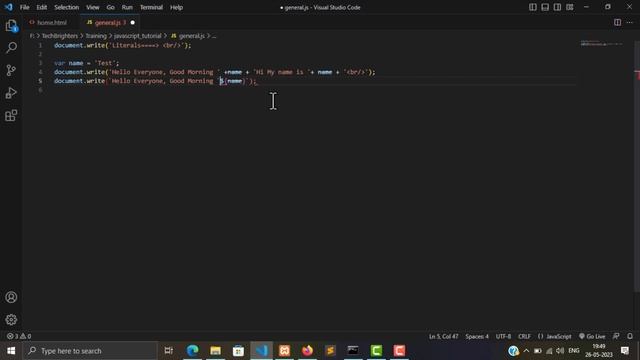Click the unsaved dot on general.js tab
640x360 pixels.
(x=132, y=22)
